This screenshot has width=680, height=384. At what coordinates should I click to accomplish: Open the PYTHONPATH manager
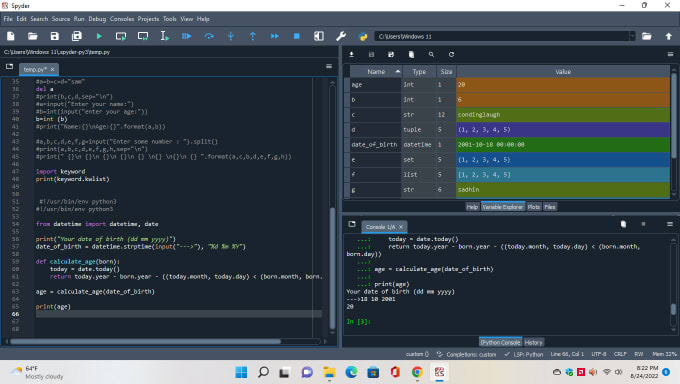pyautogui.click(x=363, y=36)
